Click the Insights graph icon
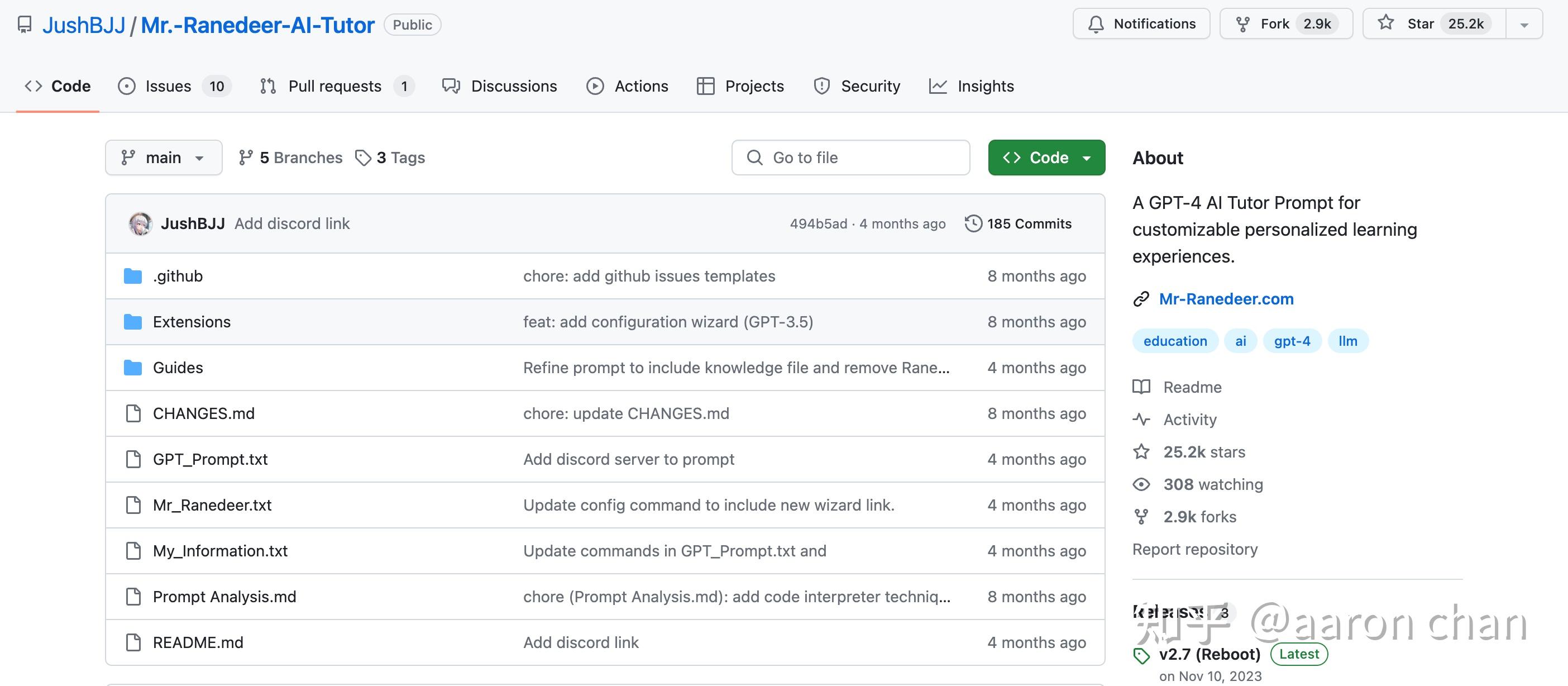The width and height of the screenshot is (1568, 686). coord(938,87)
